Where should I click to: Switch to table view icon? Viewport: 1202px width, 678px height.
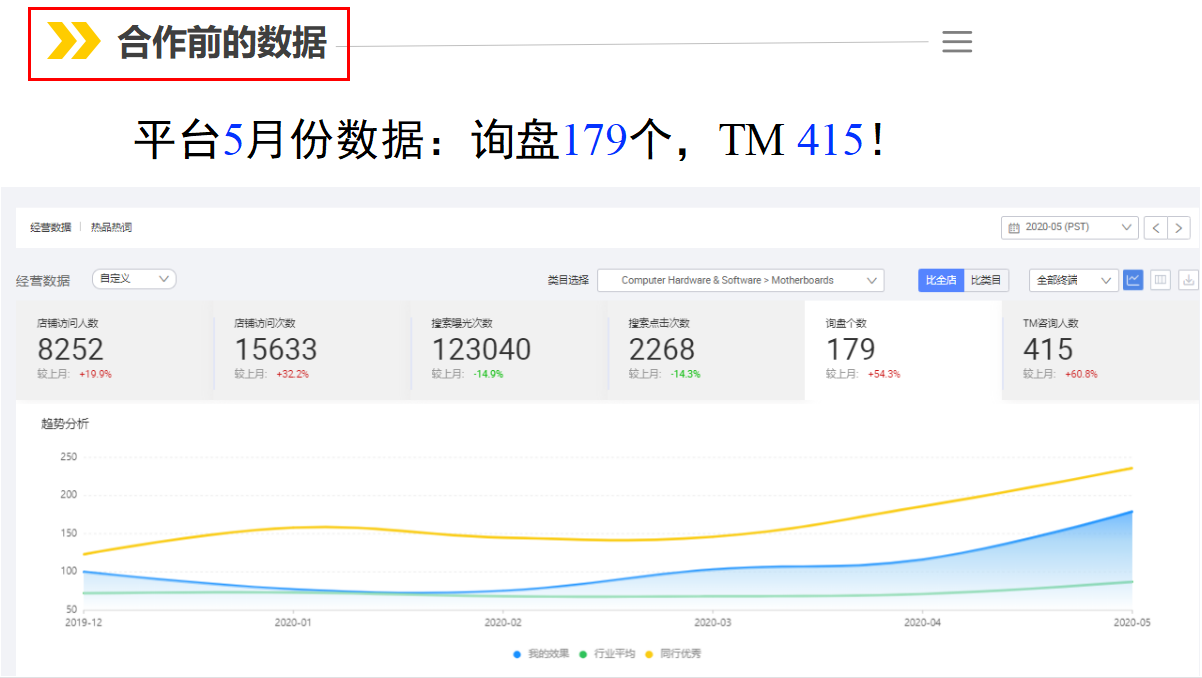1160,280
